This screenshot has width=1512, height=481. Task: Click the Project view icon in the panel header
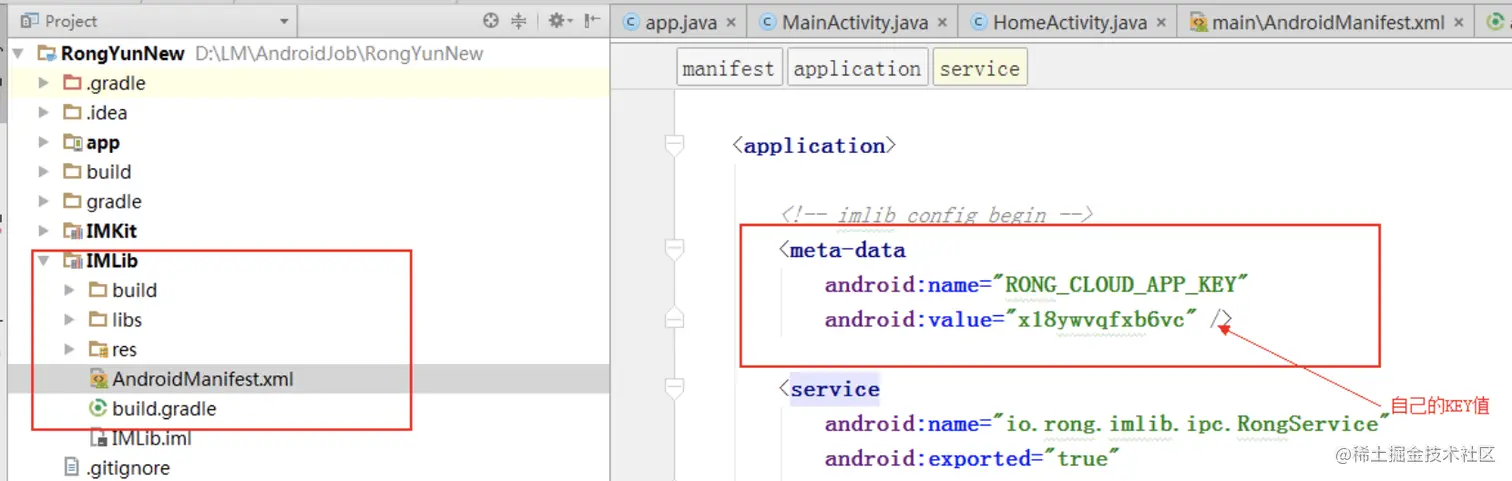coord(28,20)
